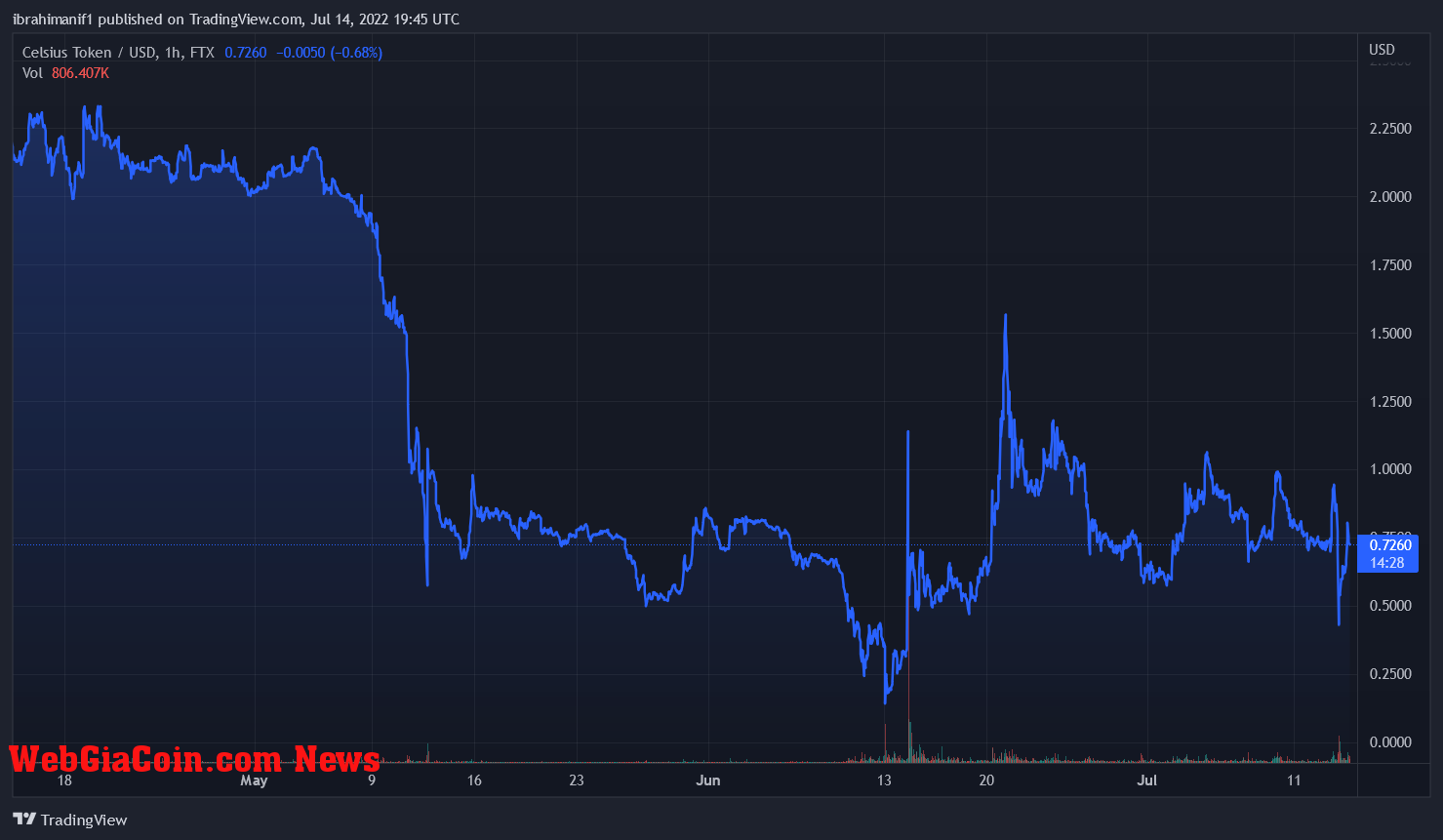This screenshot has height=840, width=1443.
Task: Click the price change -0.0050 (-0.68%) text
Action: [x=329, y=53]
